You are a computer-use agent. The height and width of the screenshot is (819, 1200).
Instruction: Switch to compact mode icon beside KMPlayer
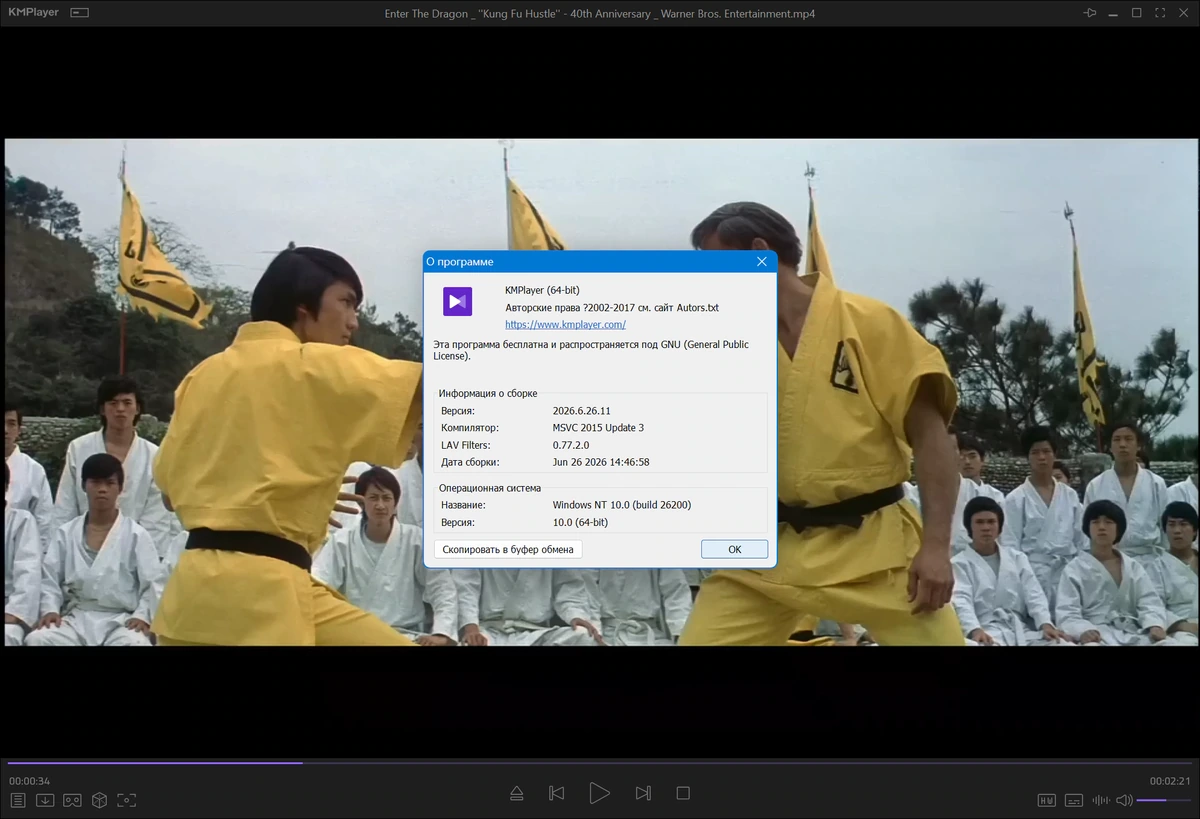click(x=80, y=13)
